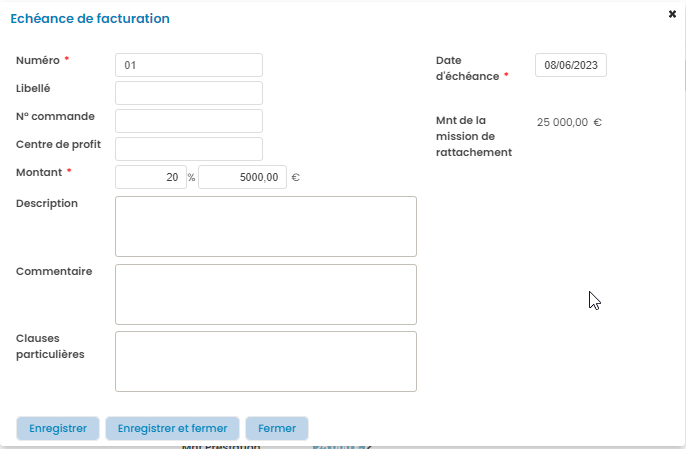Viewport: 686px width, 449px height.
Task: Focus the Commentaire text area
Action: [x=266, y=294]
